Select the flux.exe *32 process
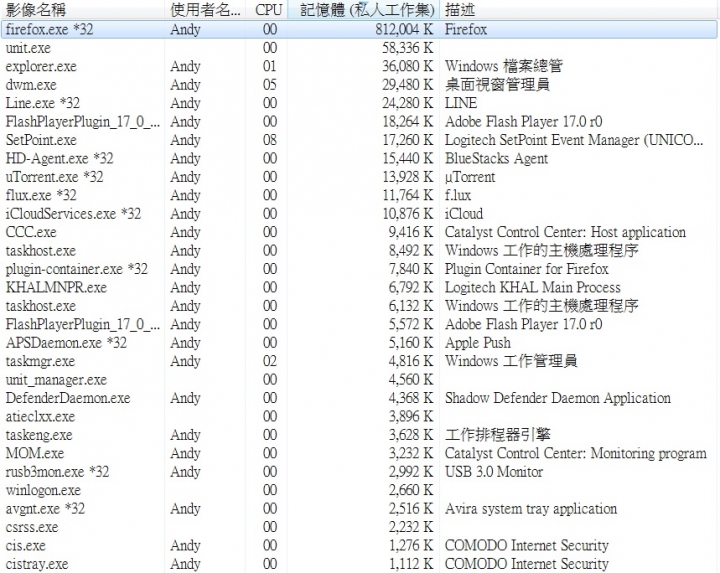Image resolution: width=720 pixels, height=573 pixels. [x=359, y=195]
